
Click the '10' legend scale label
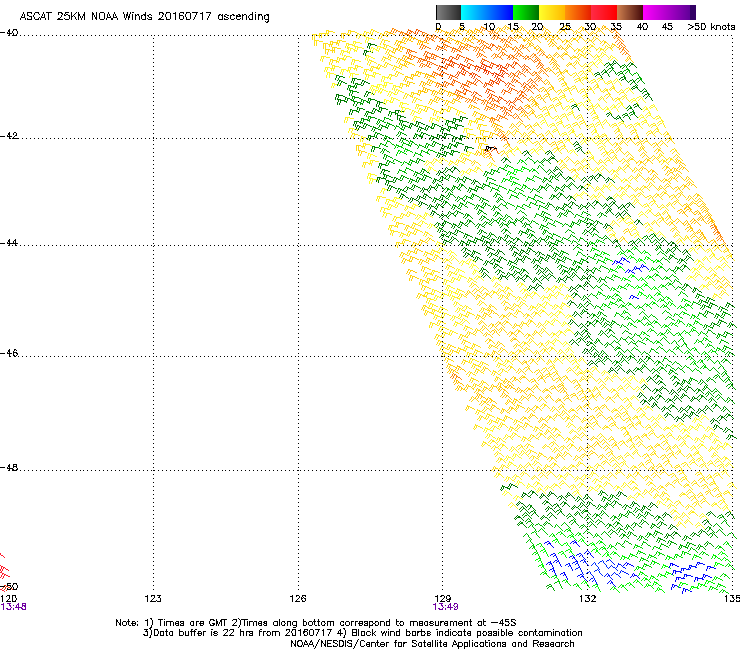coord(489,27)
